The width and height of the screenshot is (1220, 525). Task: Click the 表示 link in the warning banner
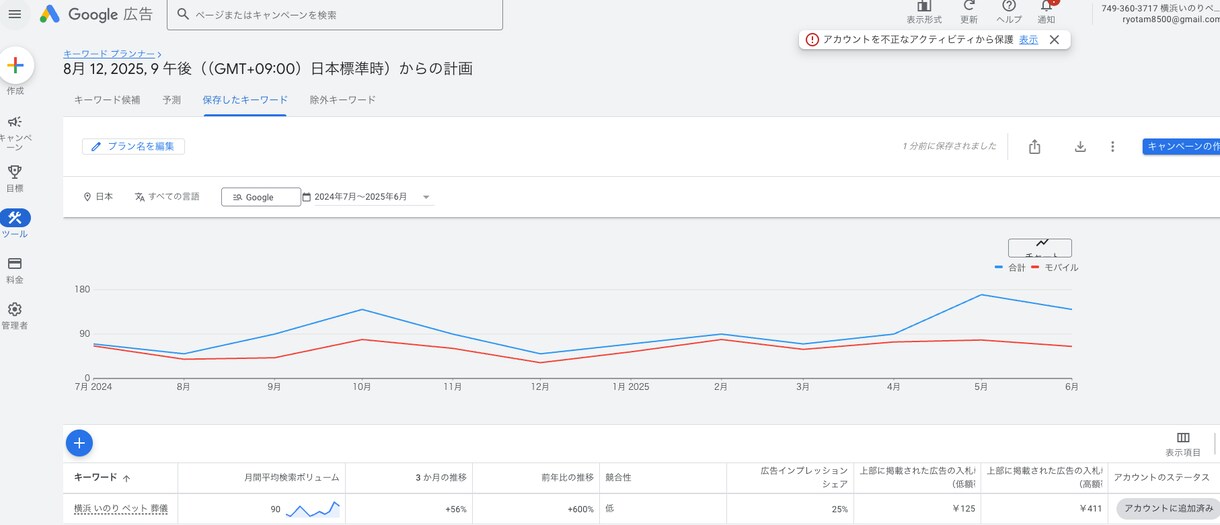coord(1028,40)
